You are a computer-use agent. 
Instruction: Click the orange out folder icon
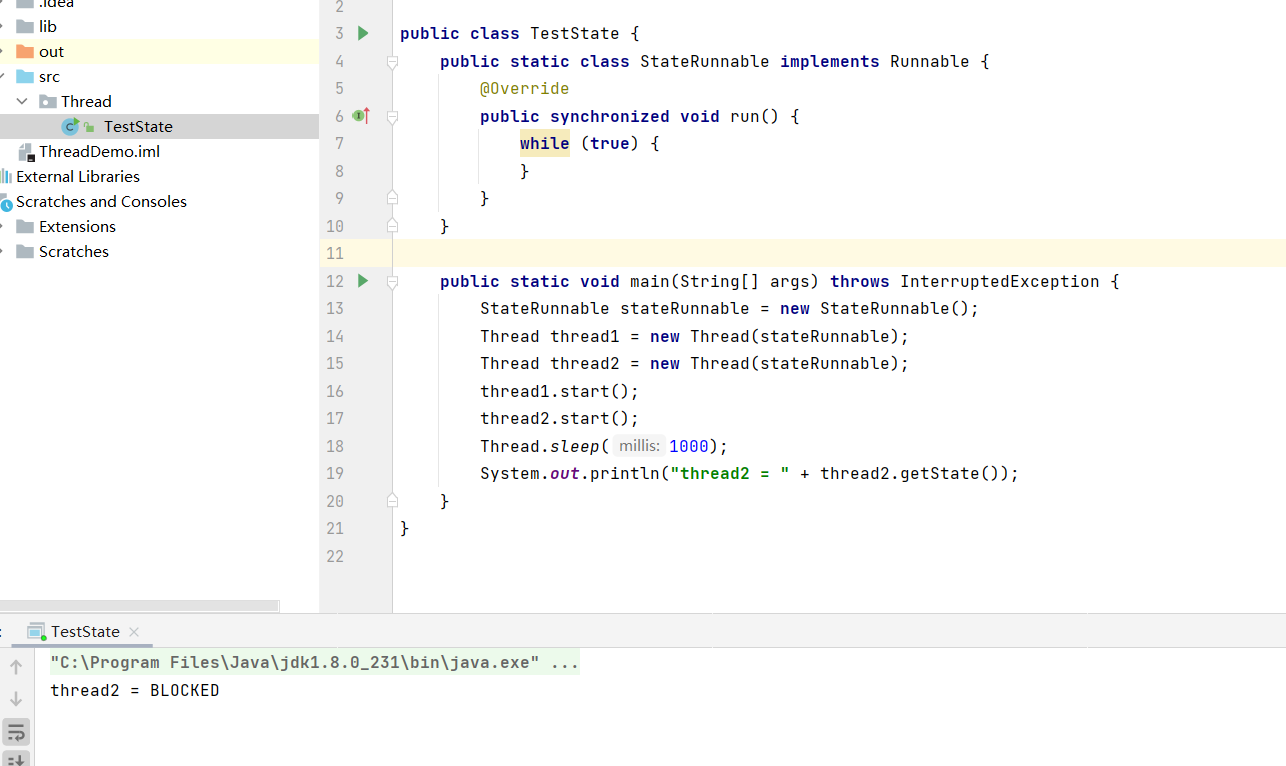pyautogui.click(x=25, y=51)
